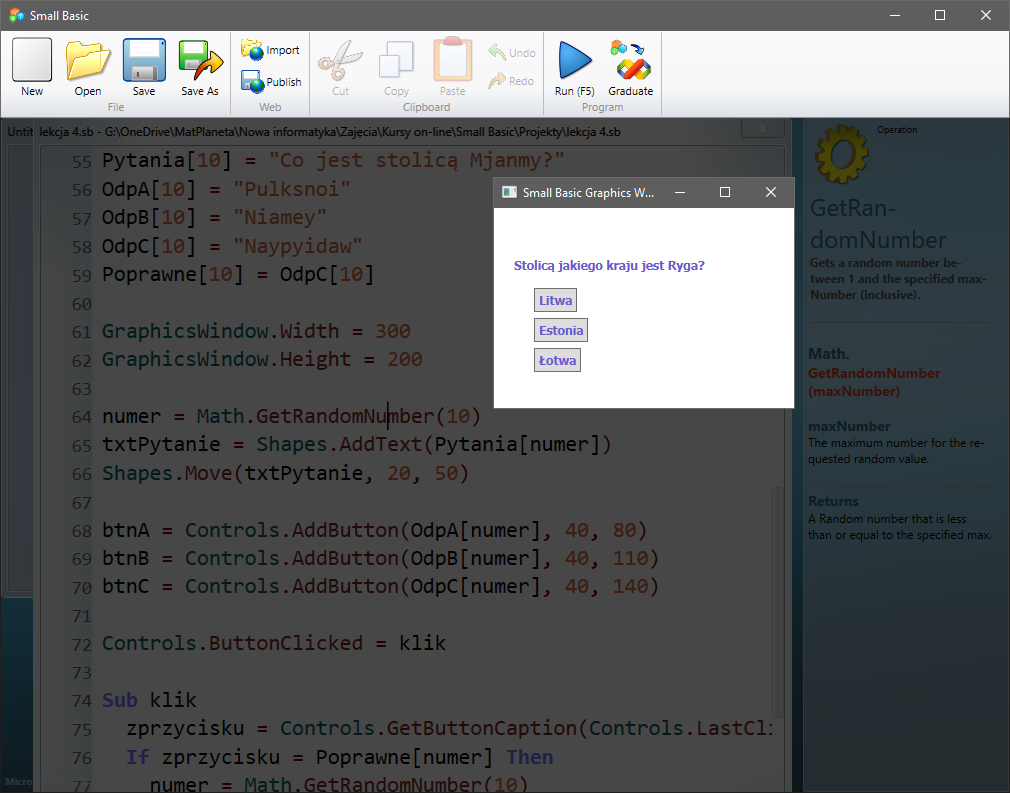Click line 56 with "Pulksnoi"
This screenshot has height=793, width=1010.
click(226, 189)
